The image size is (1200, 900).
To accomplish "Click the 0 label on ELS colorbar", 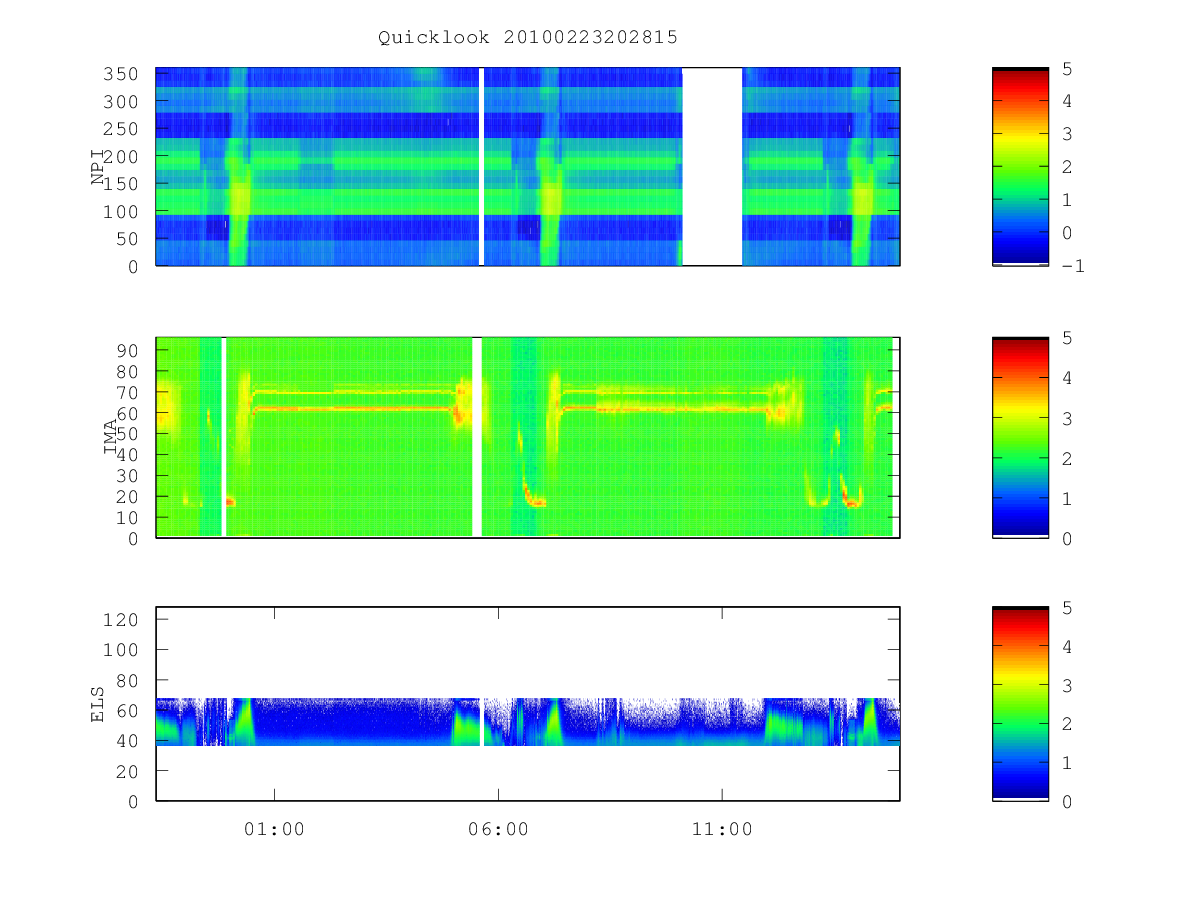I will 1067,801.
